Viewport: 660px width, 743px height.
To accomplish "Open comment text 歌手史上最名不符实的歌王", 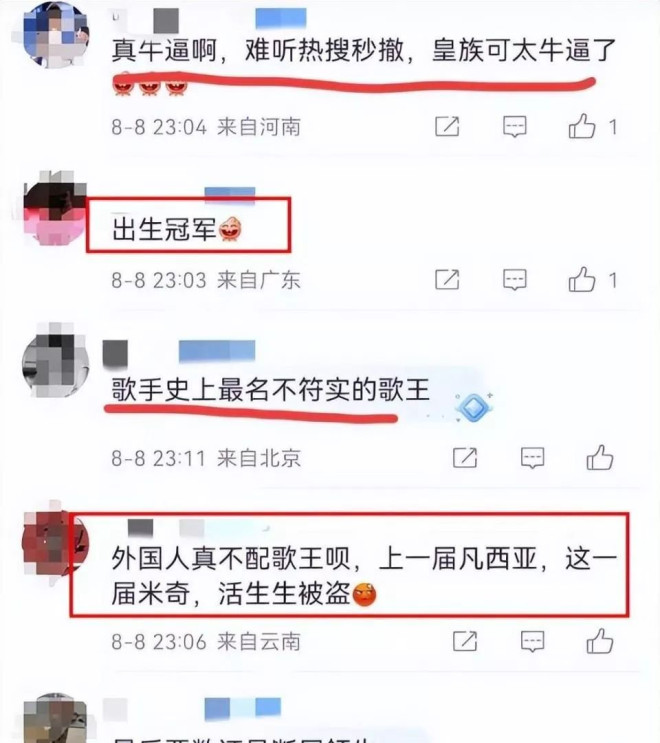I will click(270, 390).
